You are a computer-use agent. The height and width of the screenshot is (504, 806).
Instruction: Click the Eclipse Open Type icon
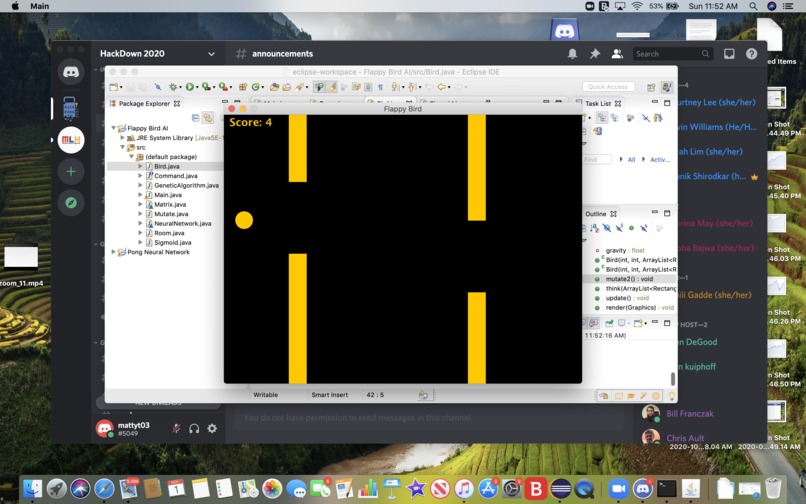[x=274, y=87]
